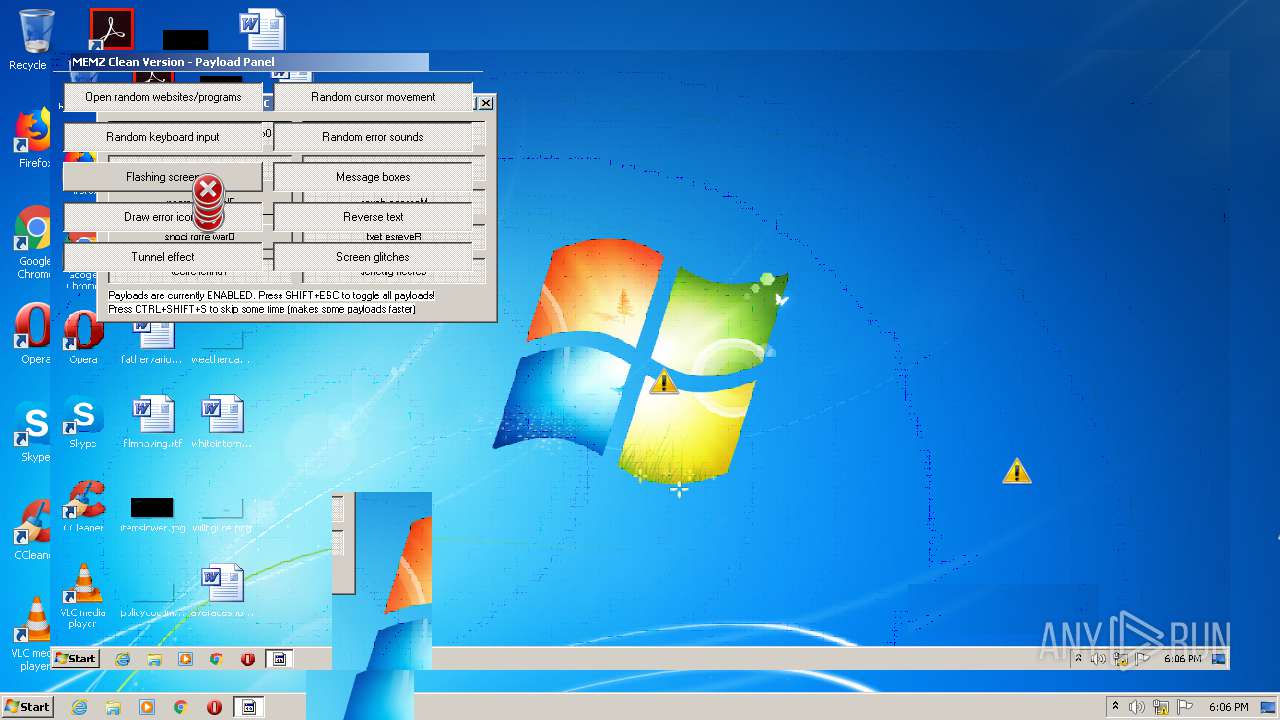Turn off the Tunnel effect payload
This screenshot has height=720, width=1280.
[x=163, y=257]
